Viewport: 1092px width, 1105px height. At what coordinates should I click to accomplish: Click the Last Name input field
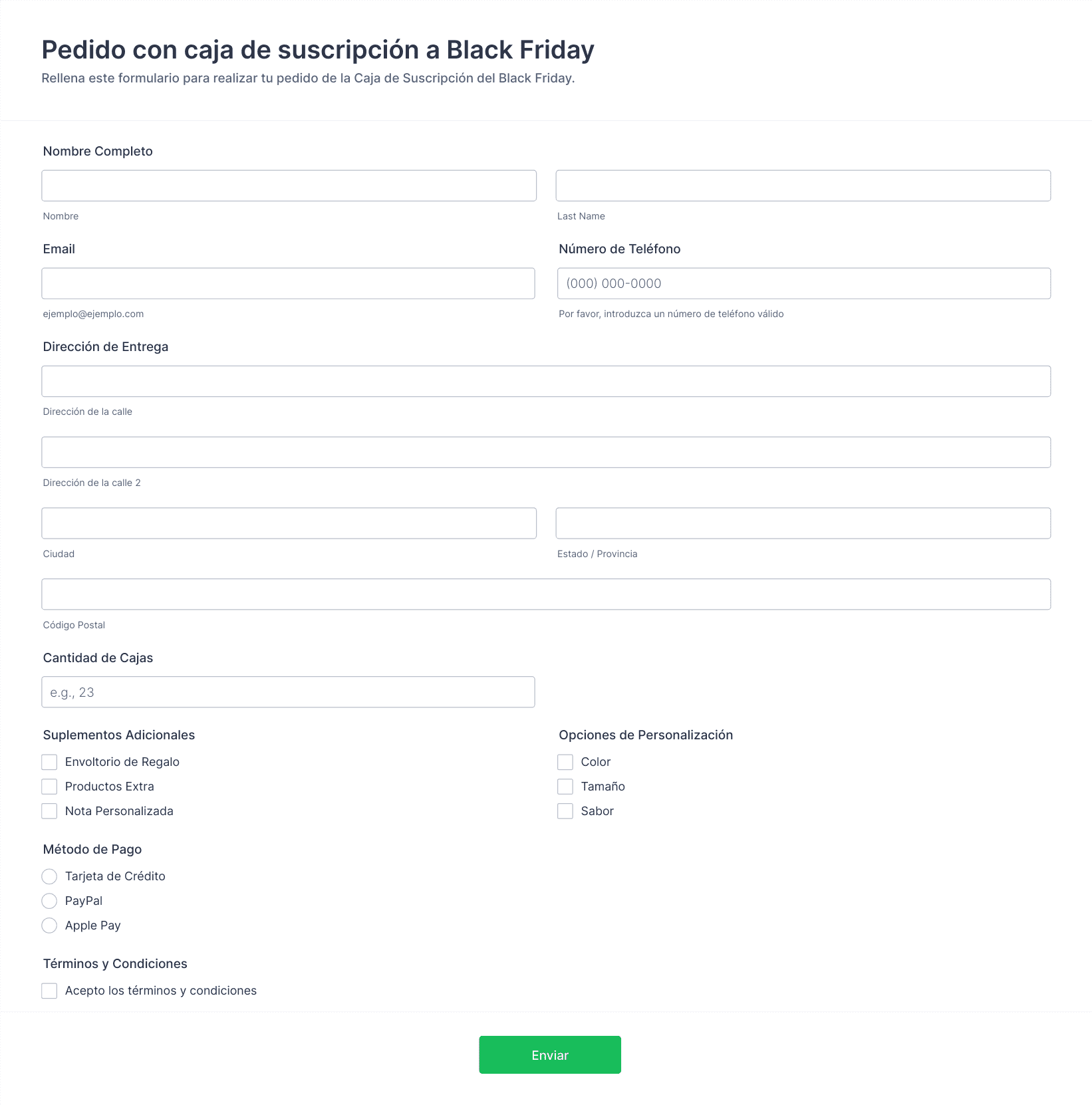803,185
